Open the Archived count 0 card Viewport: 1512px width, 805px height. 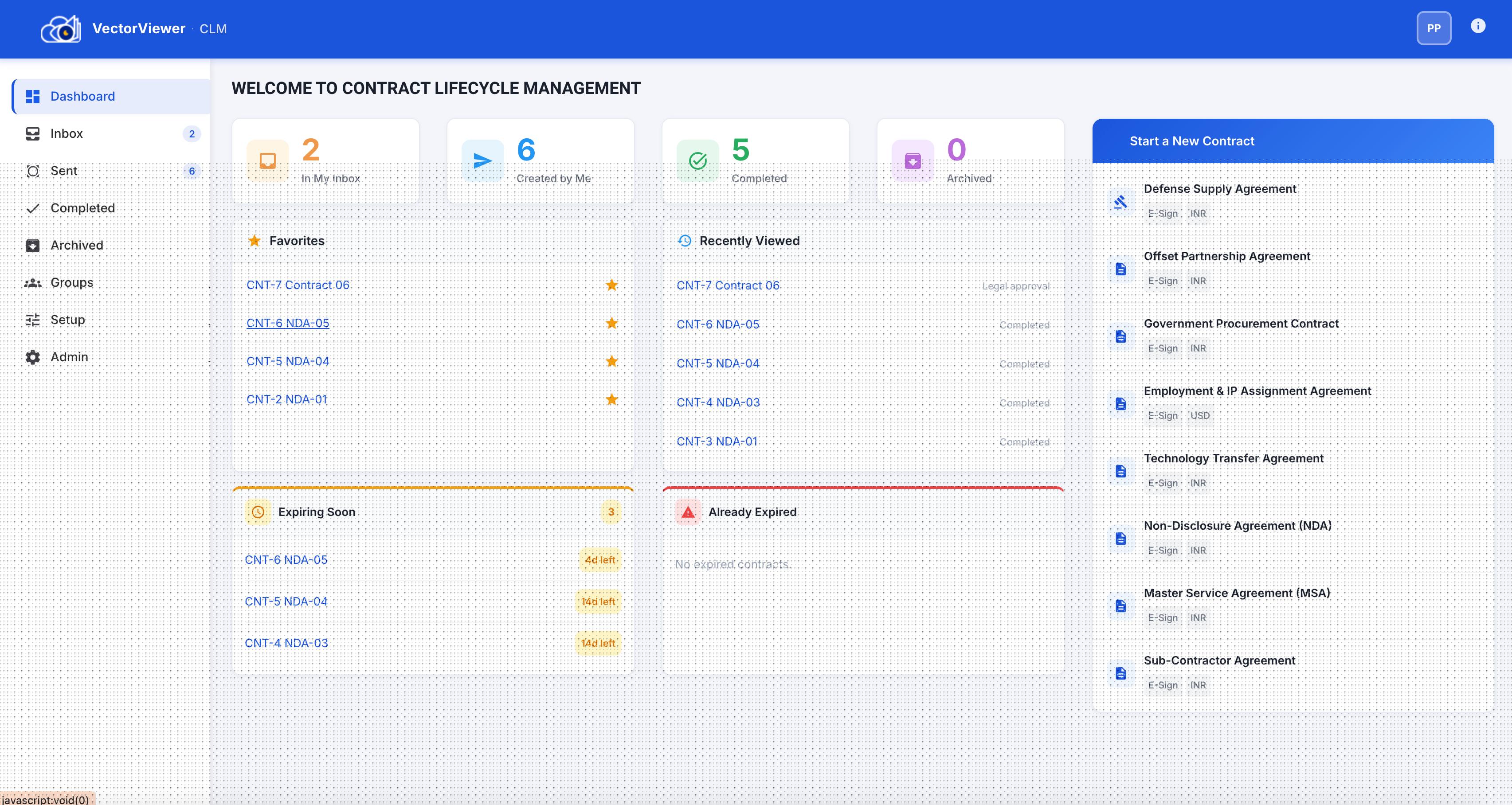coord(971,161)
